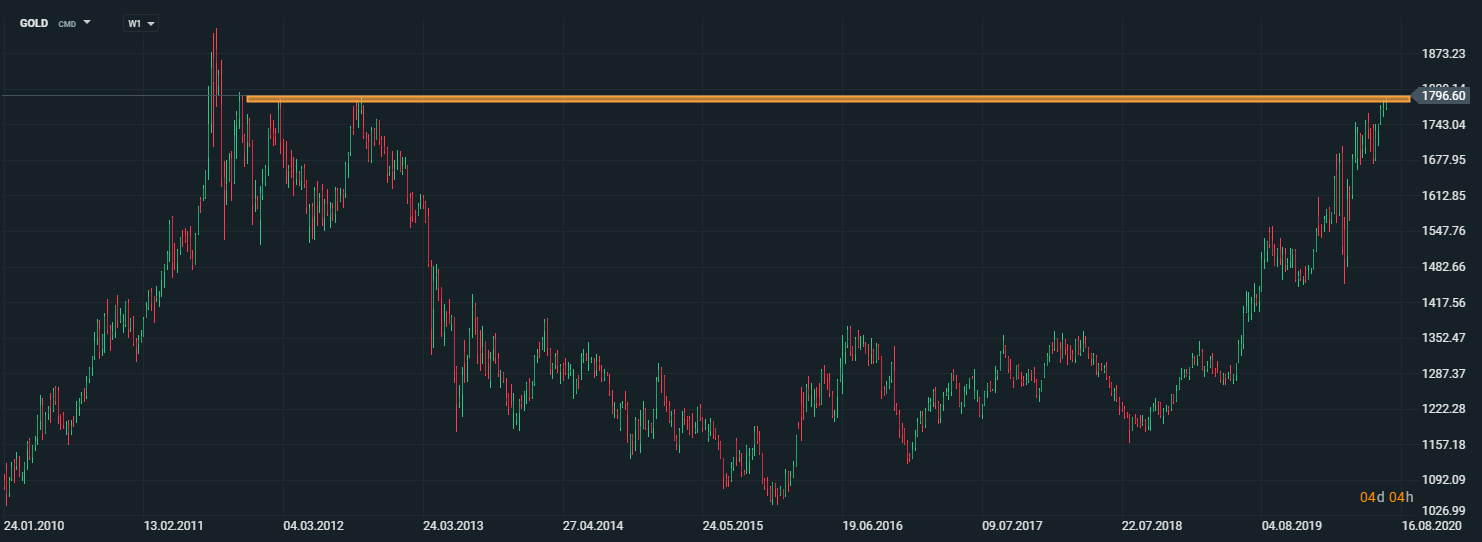Click the 19.06.2016 date axis label
Image resolution: width=1482 pixels, height=542 pixels.
point(872,524)
